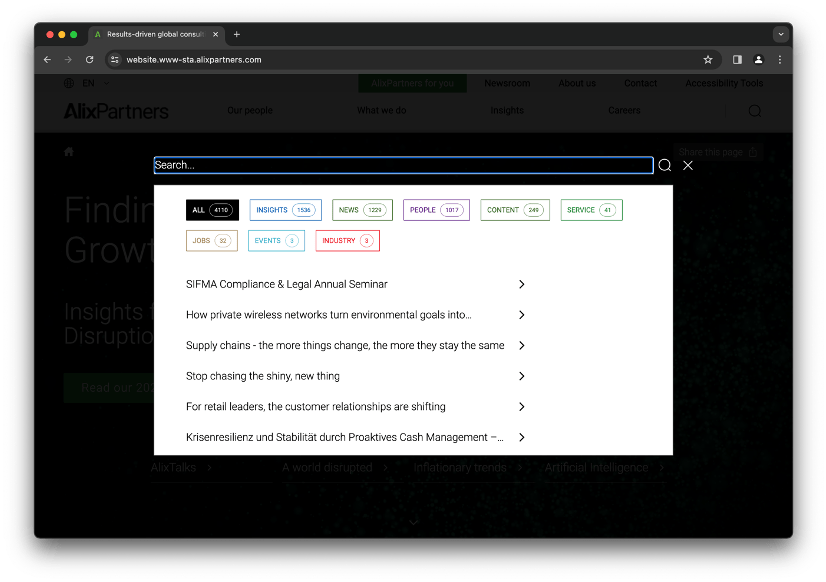The height and width of the screenshot is (582, 826).
Task: Open Stop chasing the shiny, new thing
Action: point(263,376)
